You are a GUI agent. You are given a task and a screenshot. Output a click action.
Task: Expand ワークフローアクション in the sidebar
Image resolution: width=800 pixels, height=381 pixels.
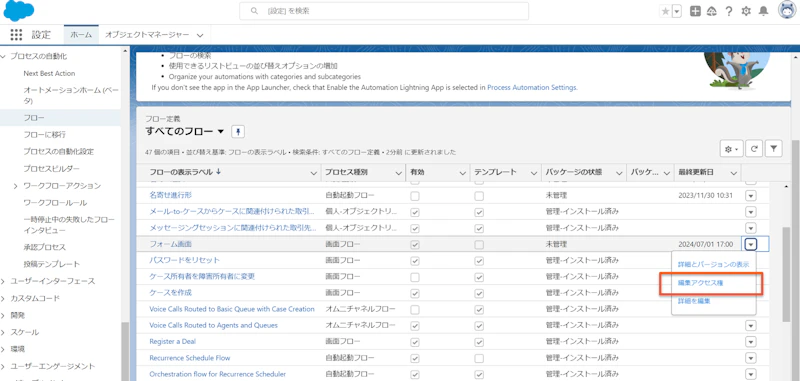(x=15, y=186)
